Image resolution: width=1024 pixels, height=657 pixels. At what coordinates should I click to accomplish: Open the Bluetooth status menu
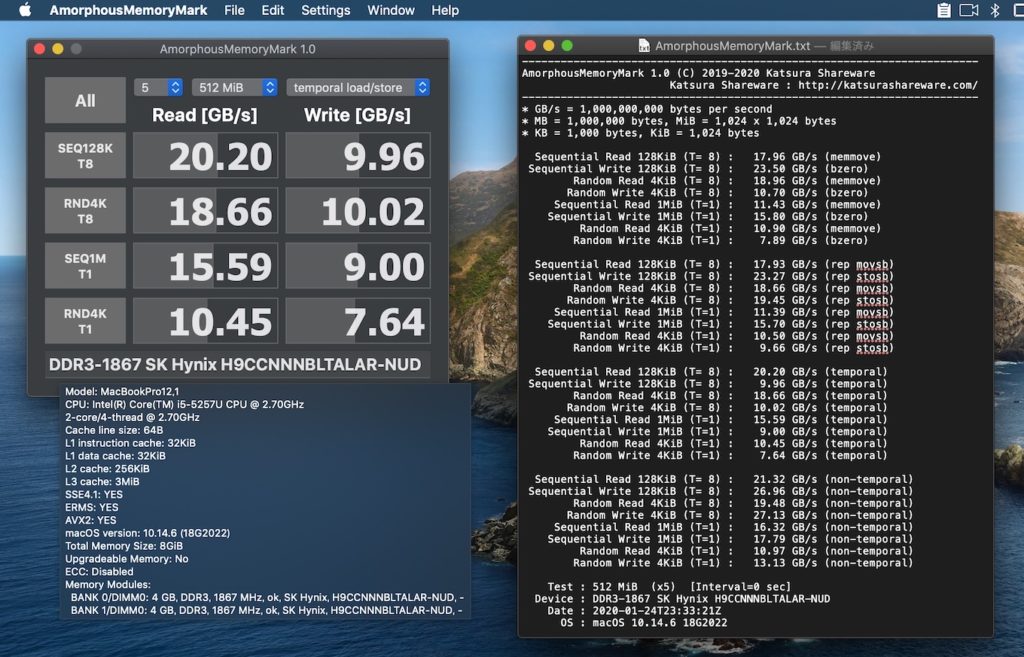click(994, 11)
